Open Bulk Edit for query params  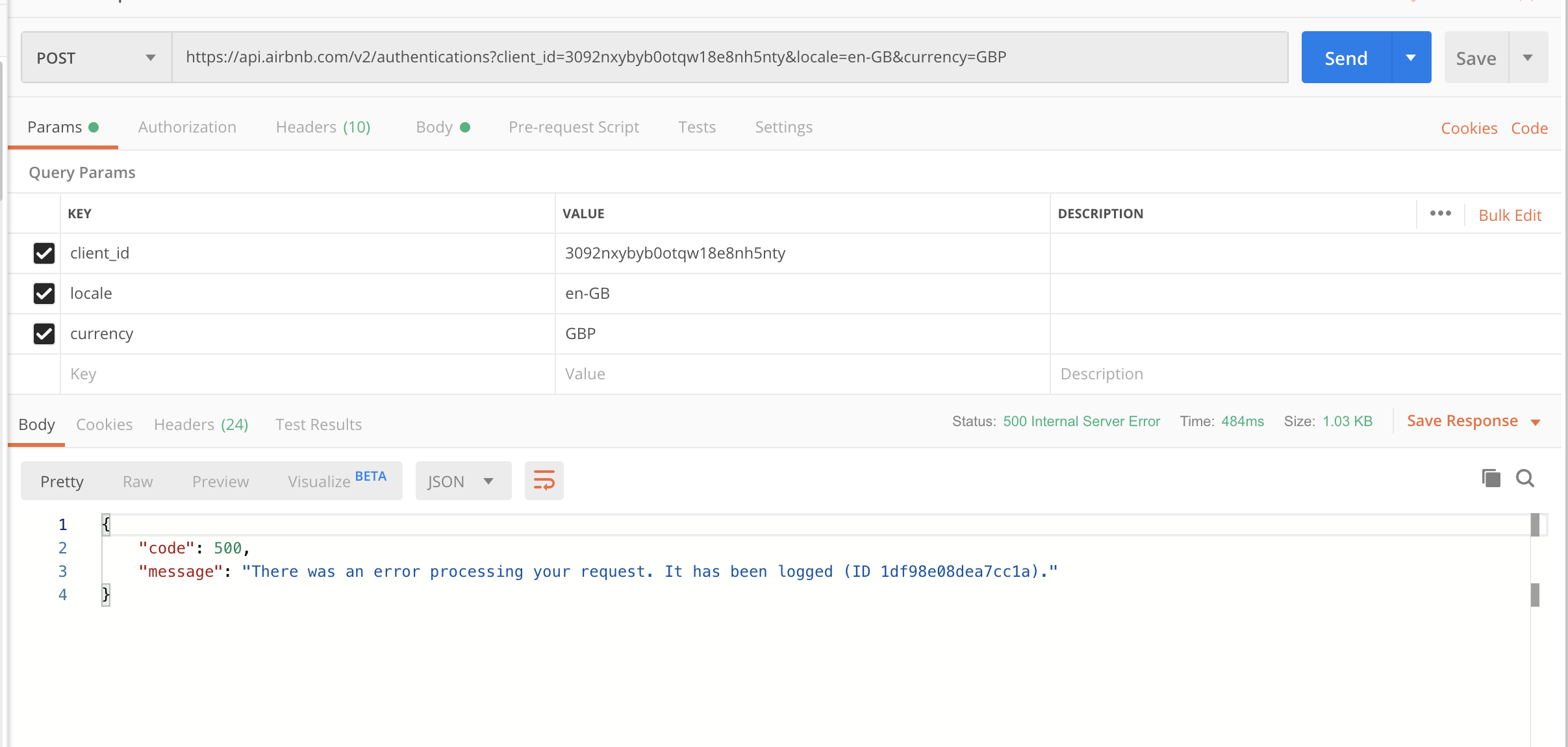pos(1510,215)
